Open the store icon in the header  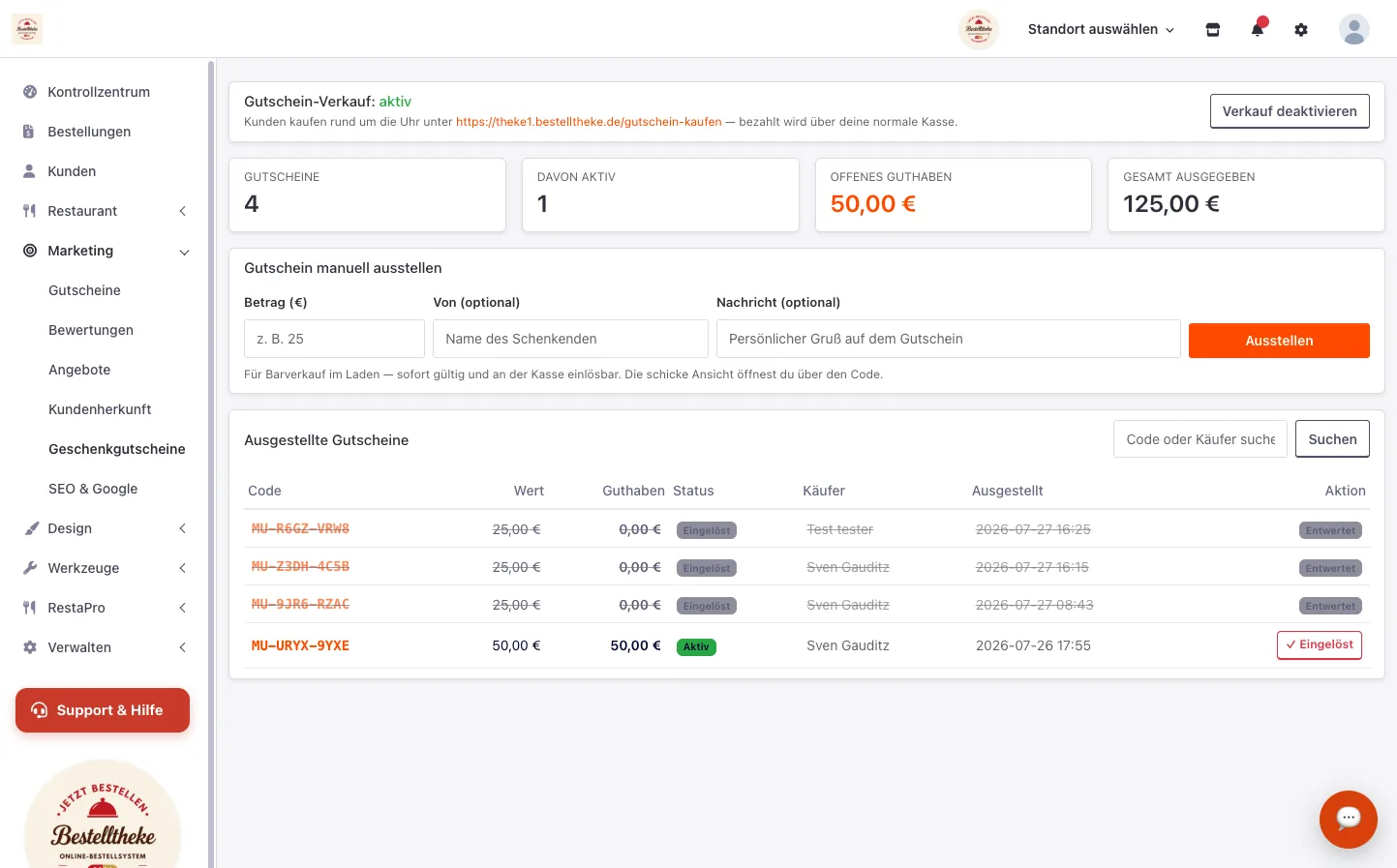[x=1213, y=30]
